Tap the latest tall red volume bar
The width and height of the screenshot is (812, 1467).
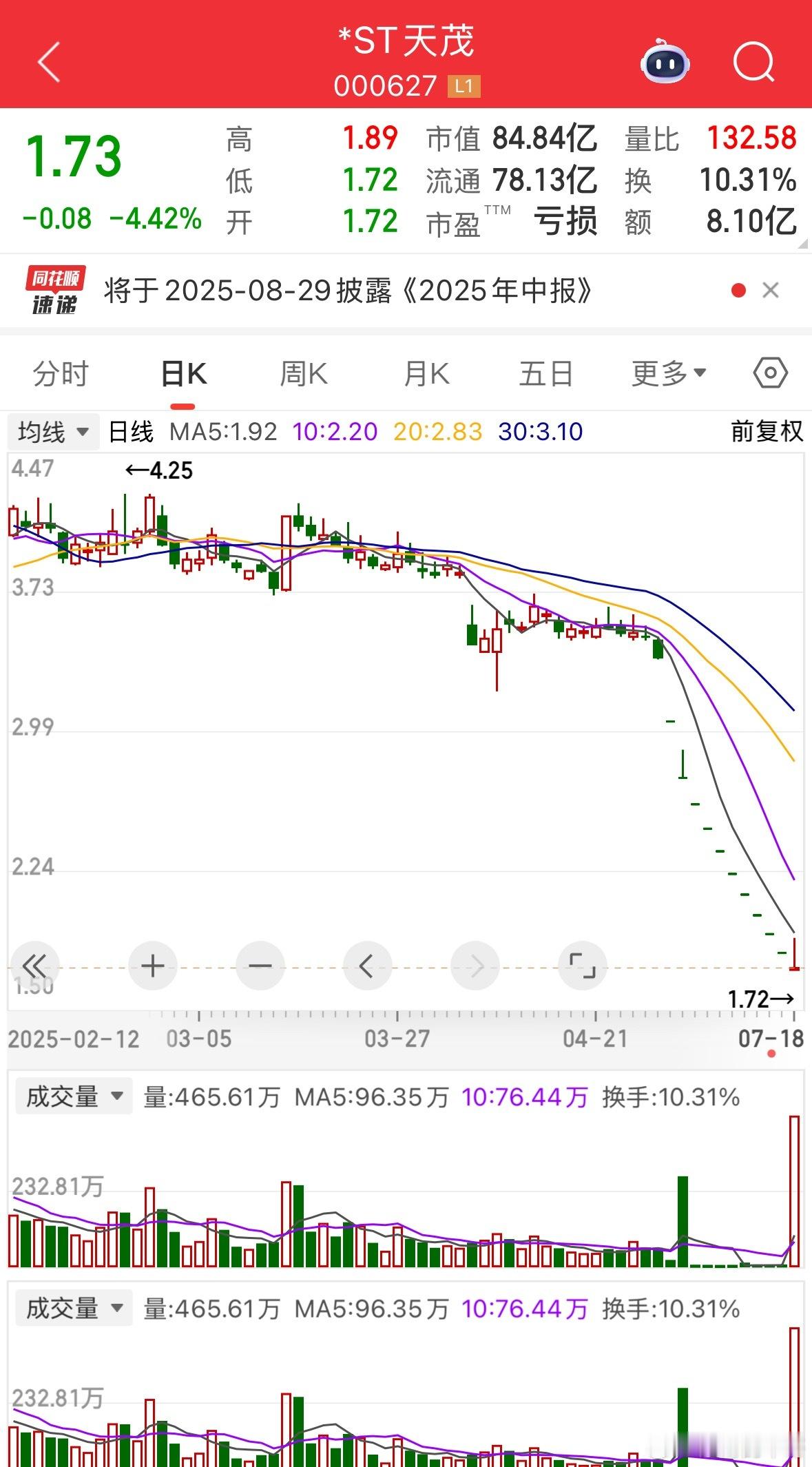(794, 1191)
